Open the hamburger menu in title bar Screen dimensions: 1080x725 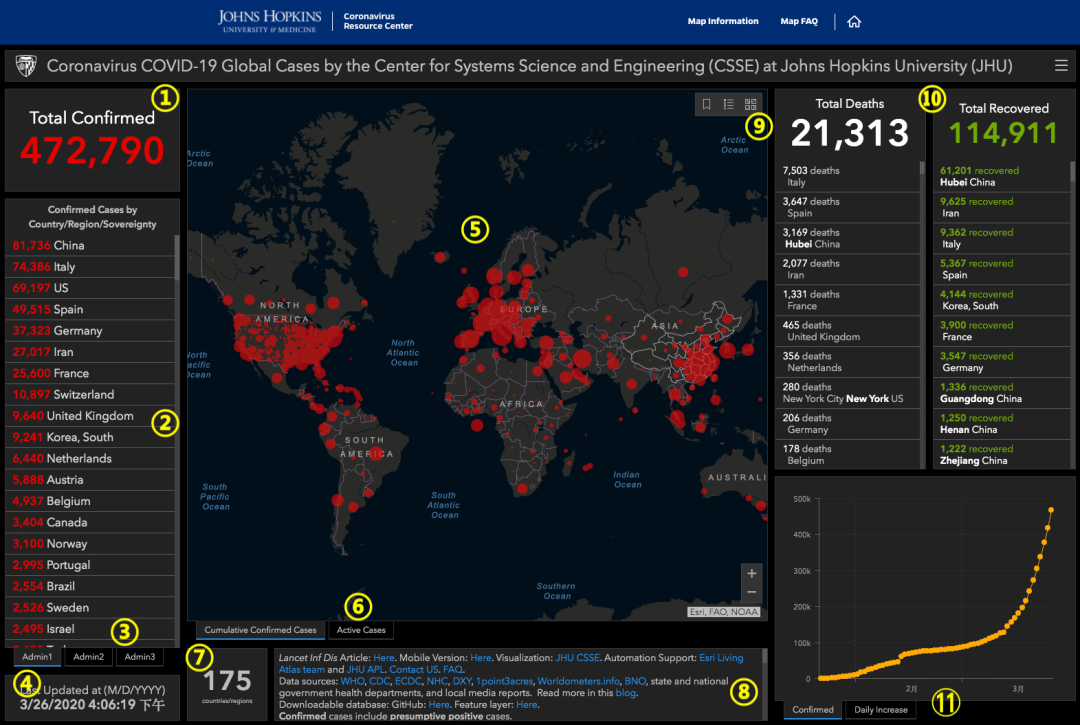(x=1061, y=66)
